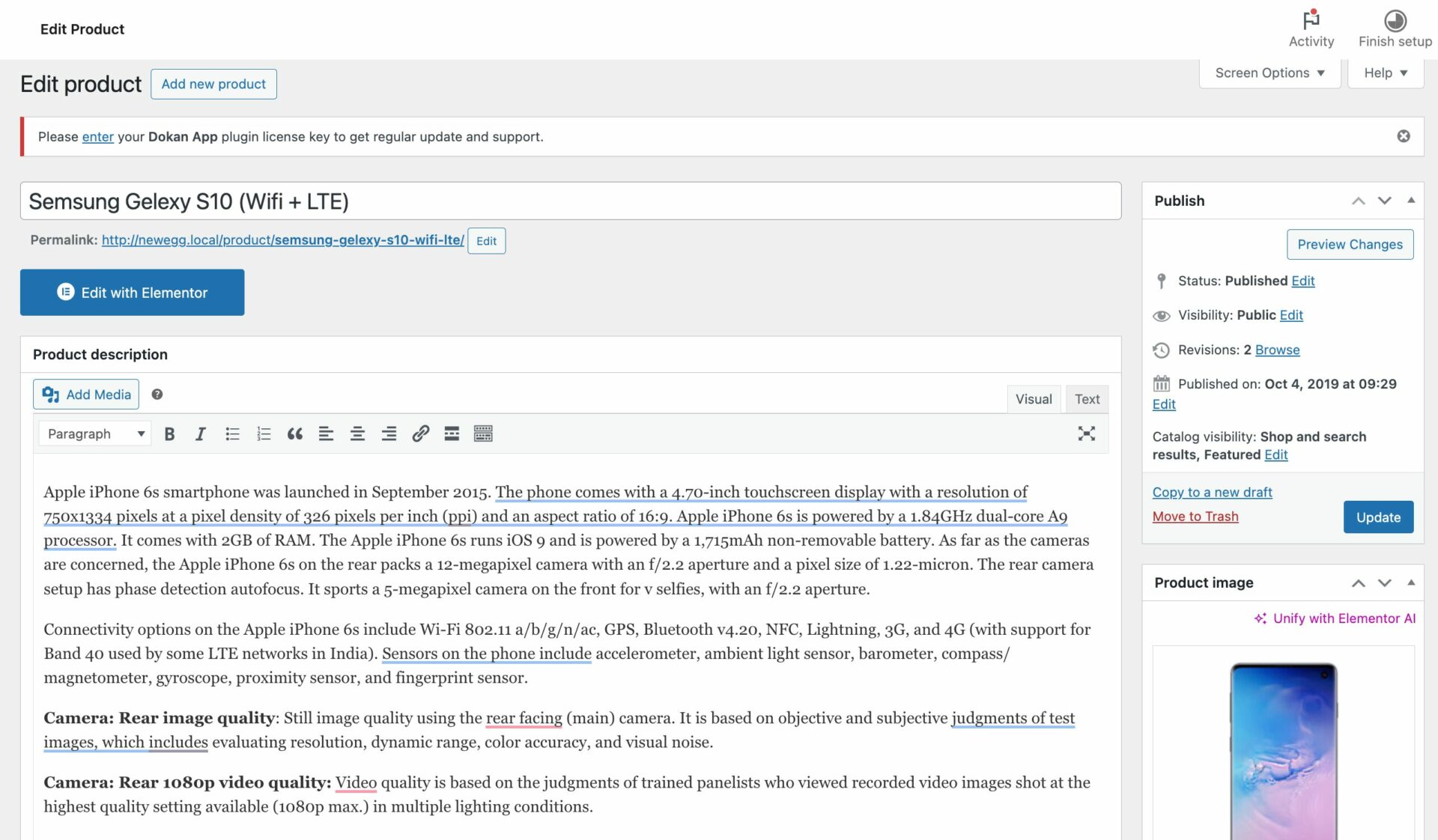
Task: Toggle Italic formatting in editor
Action: click(199, 433)
